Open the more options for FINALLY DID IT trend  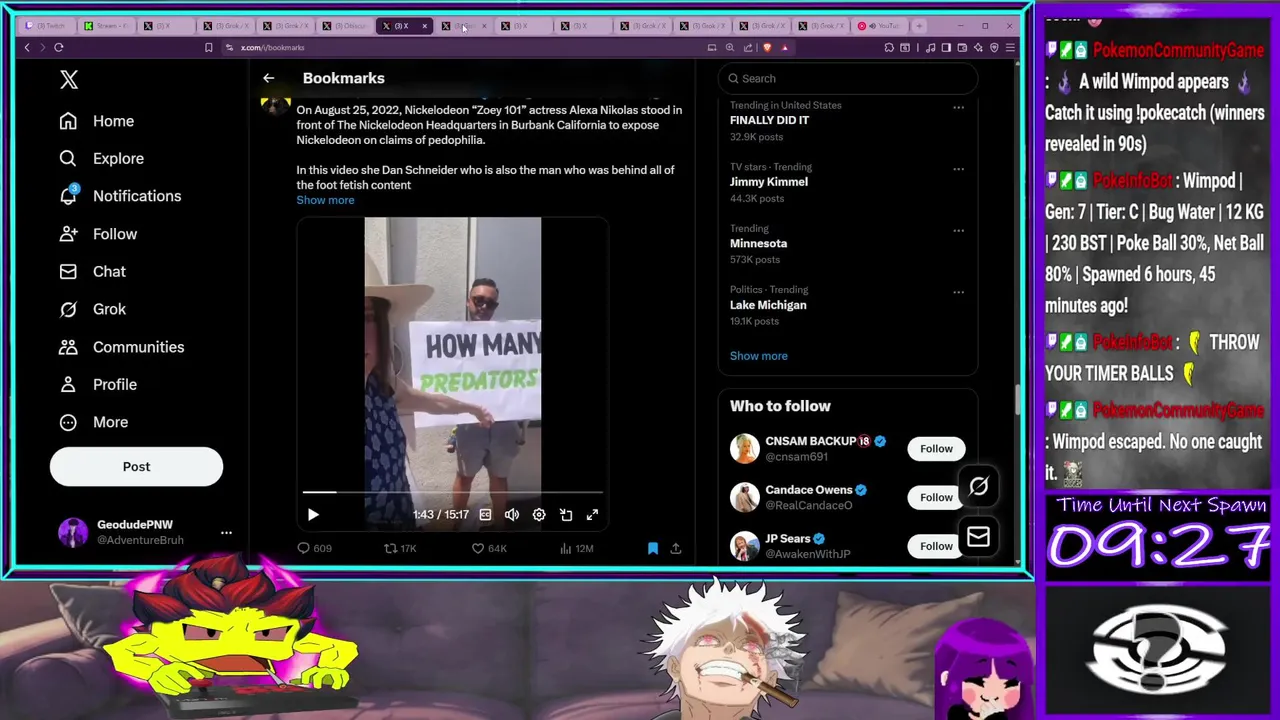coord(958,107)
